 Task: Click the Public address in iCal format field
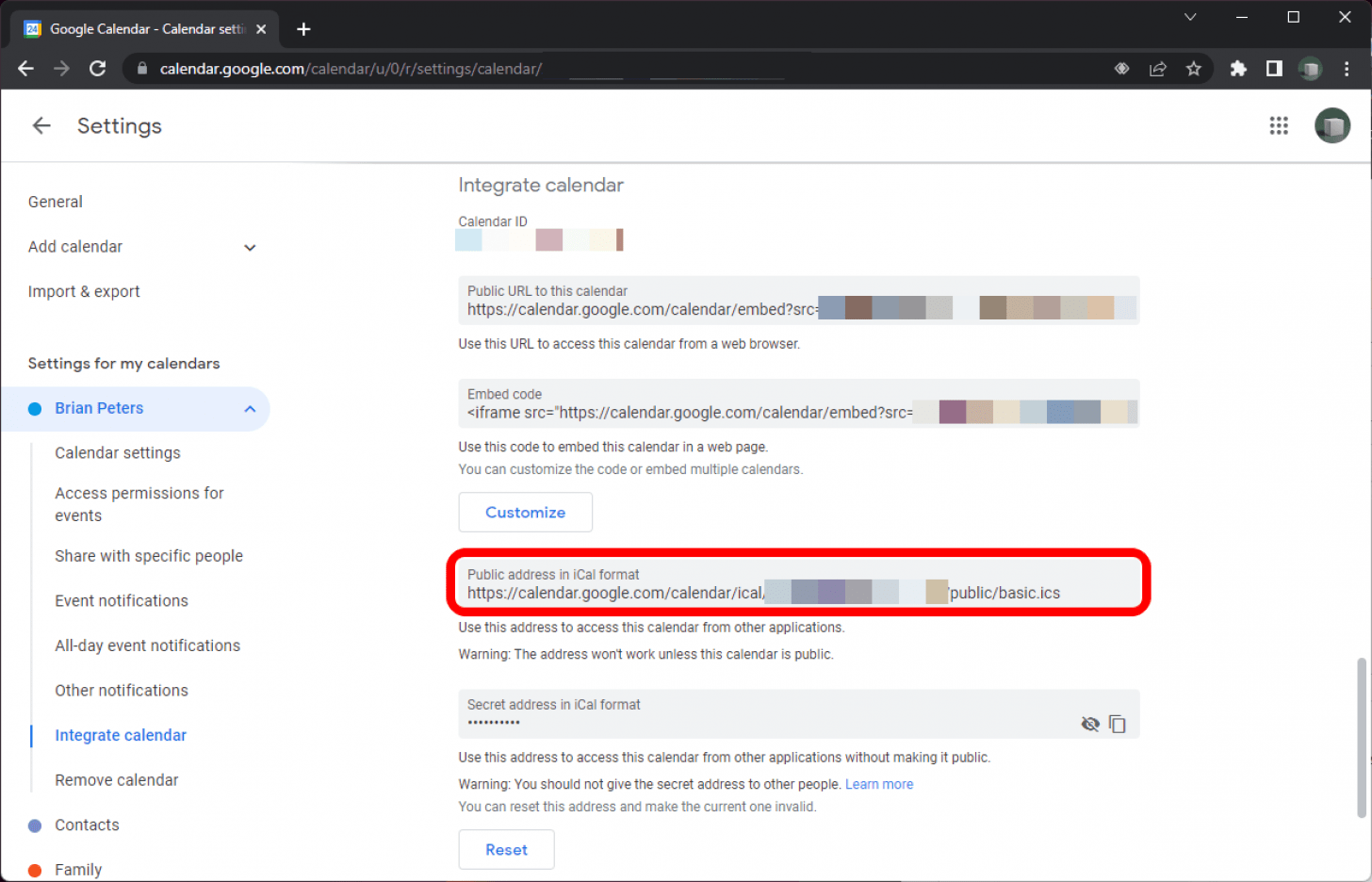(799, 583)
